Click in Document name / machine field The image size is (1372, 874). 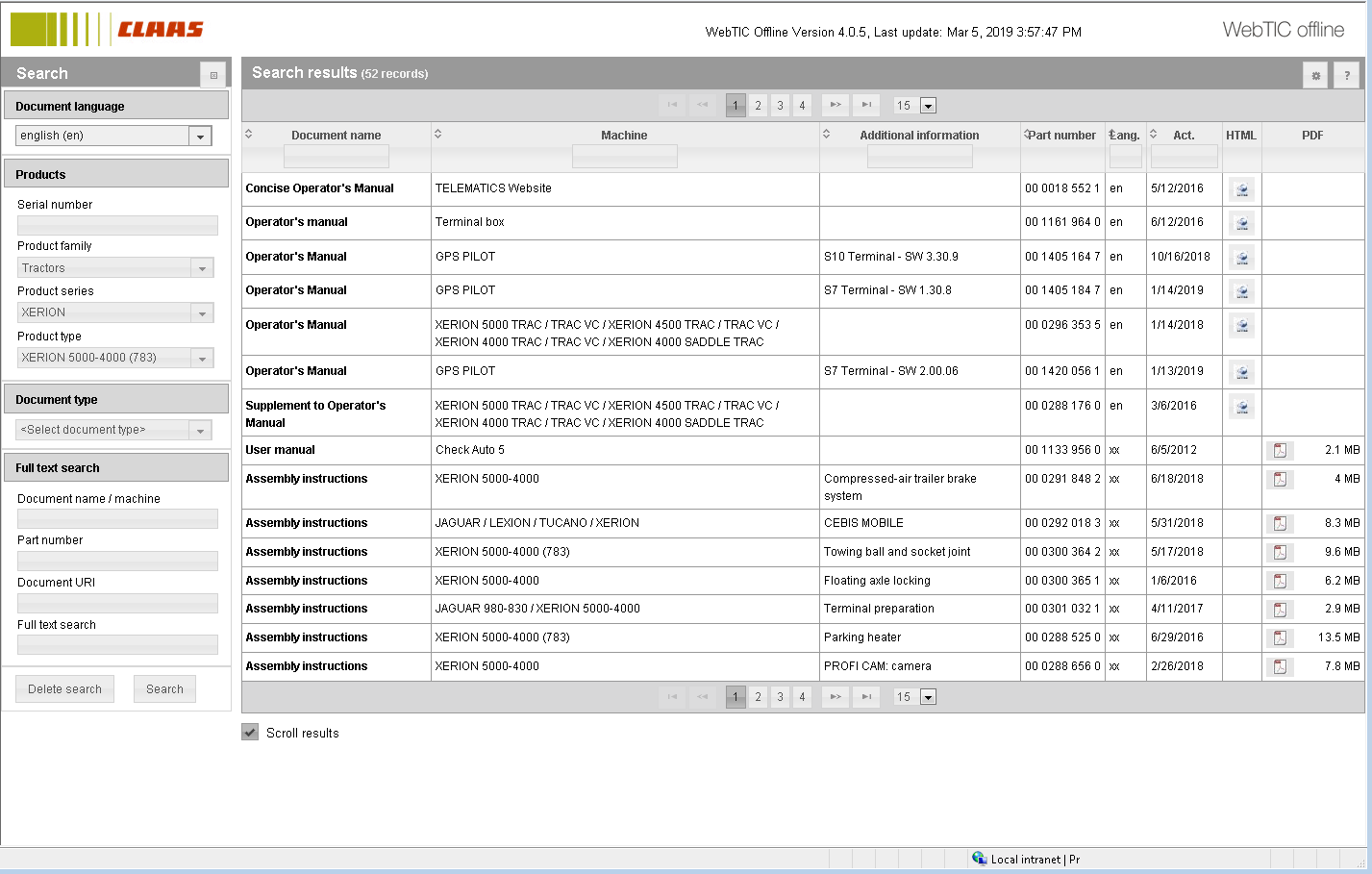(x=117, y=519)
